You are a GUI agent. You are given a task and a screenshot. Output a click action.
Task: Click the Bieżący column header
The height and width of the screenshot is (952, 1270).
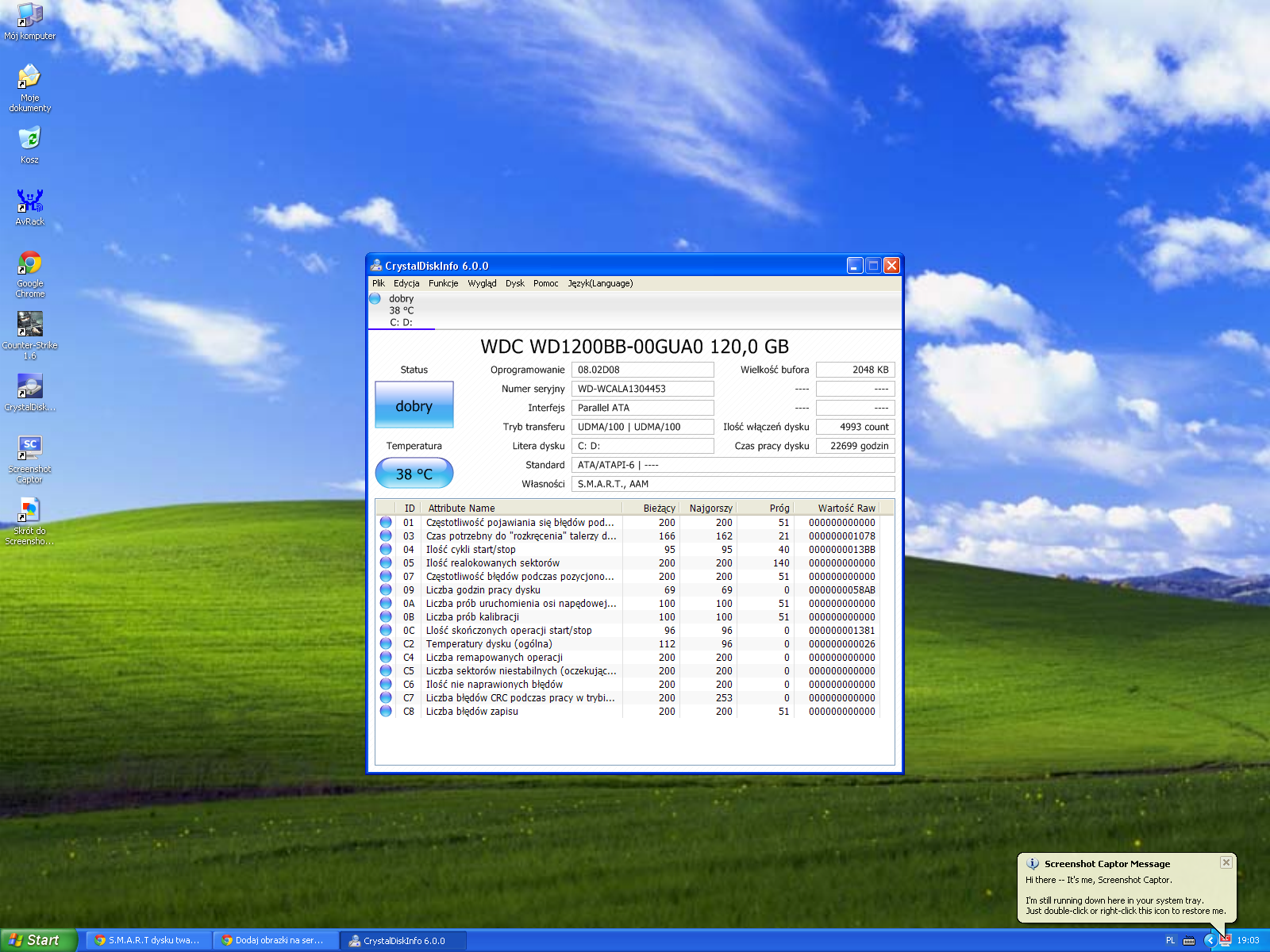pos(652,508)
